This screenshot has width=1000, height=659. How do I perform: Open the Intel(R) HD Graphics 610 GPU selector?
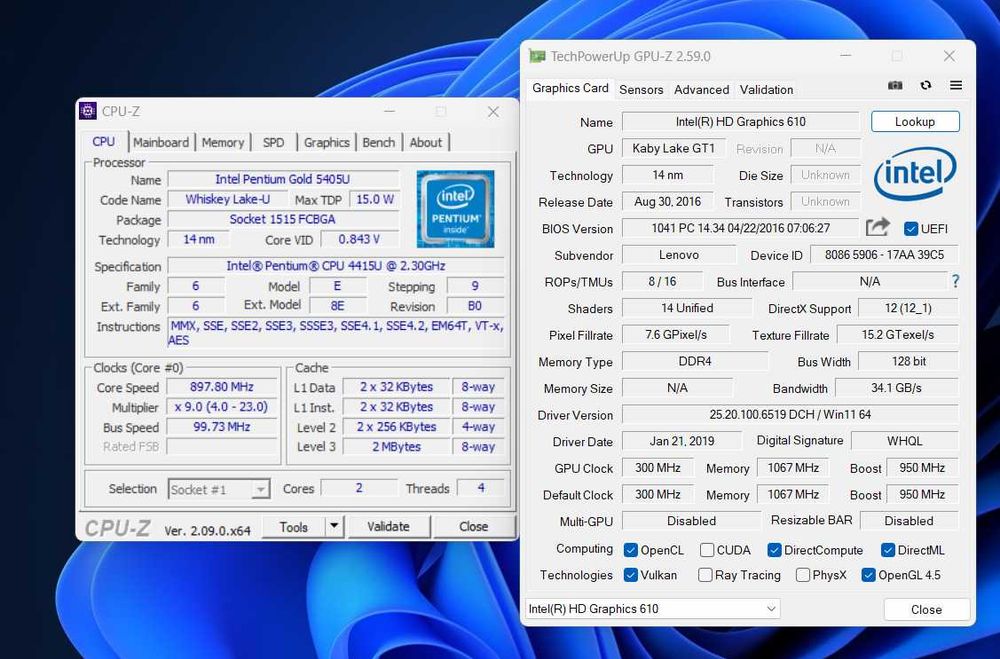(x=652, y=609)
